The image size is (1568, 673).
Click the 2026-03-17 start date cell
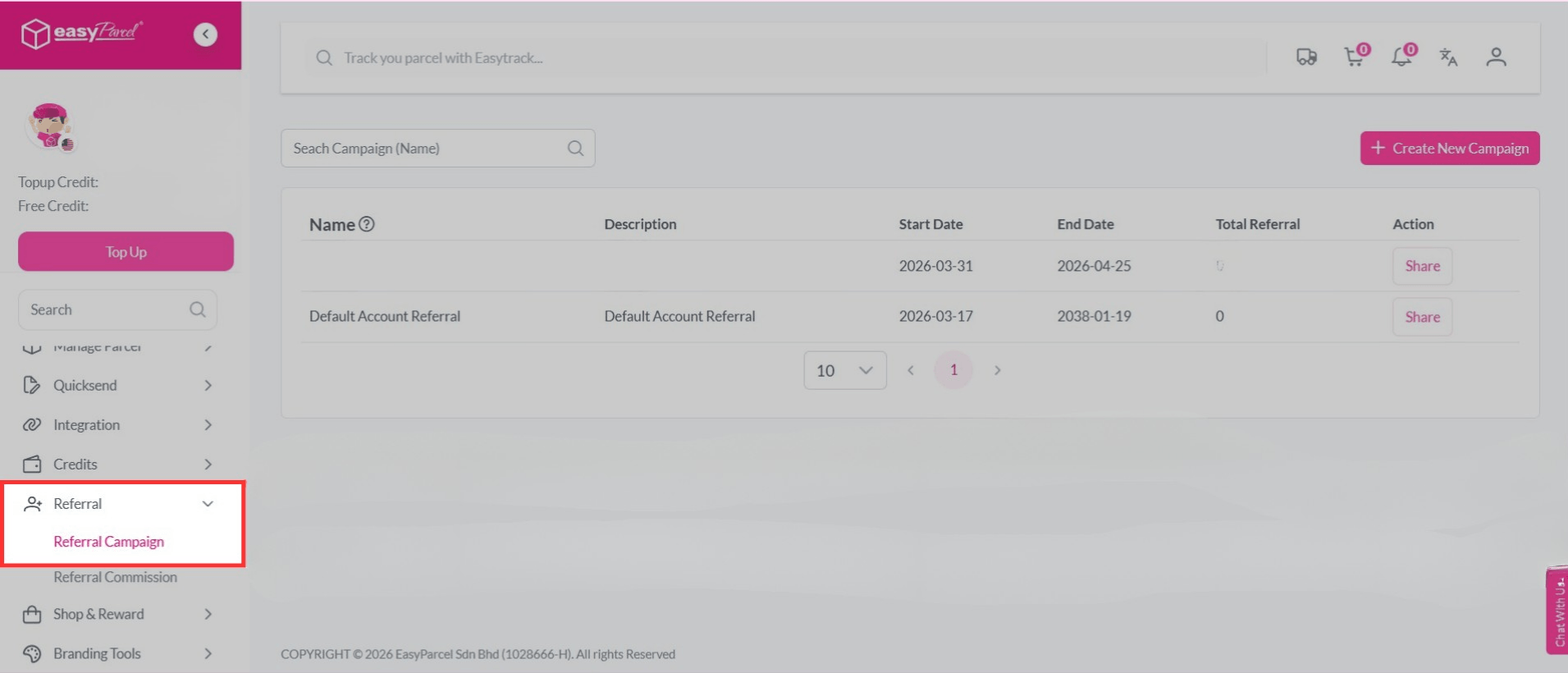click(935, 316)
